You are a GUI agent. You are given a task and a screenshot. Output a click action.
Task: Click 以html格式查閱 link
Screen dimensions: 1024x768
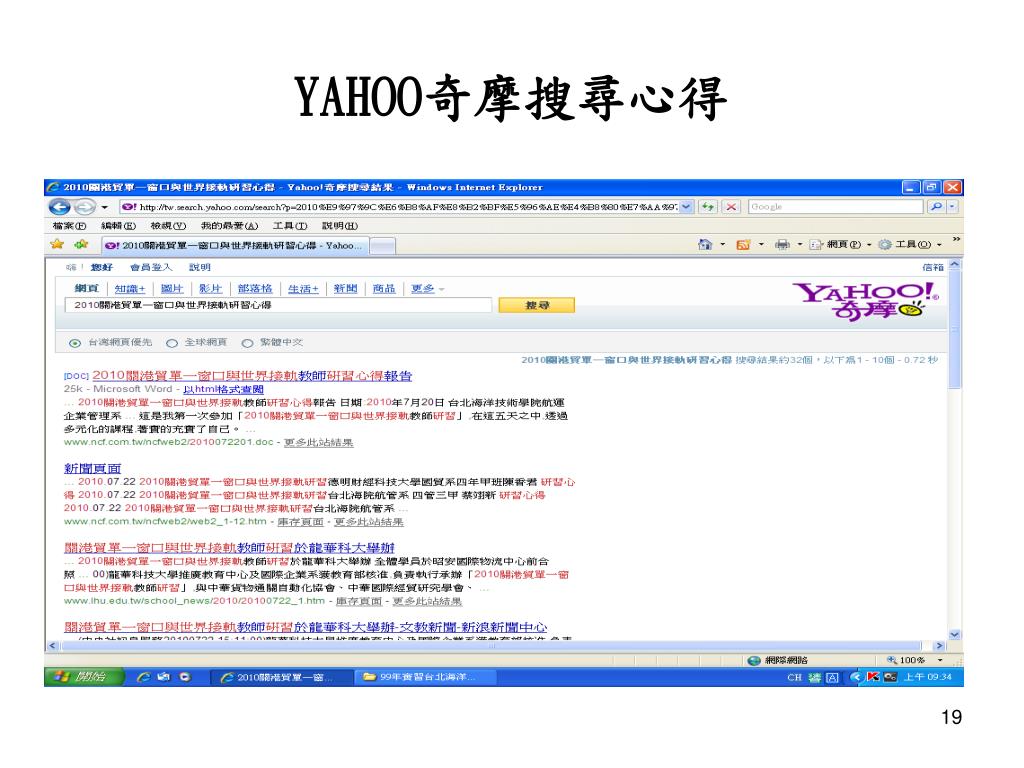coord(223,389)
